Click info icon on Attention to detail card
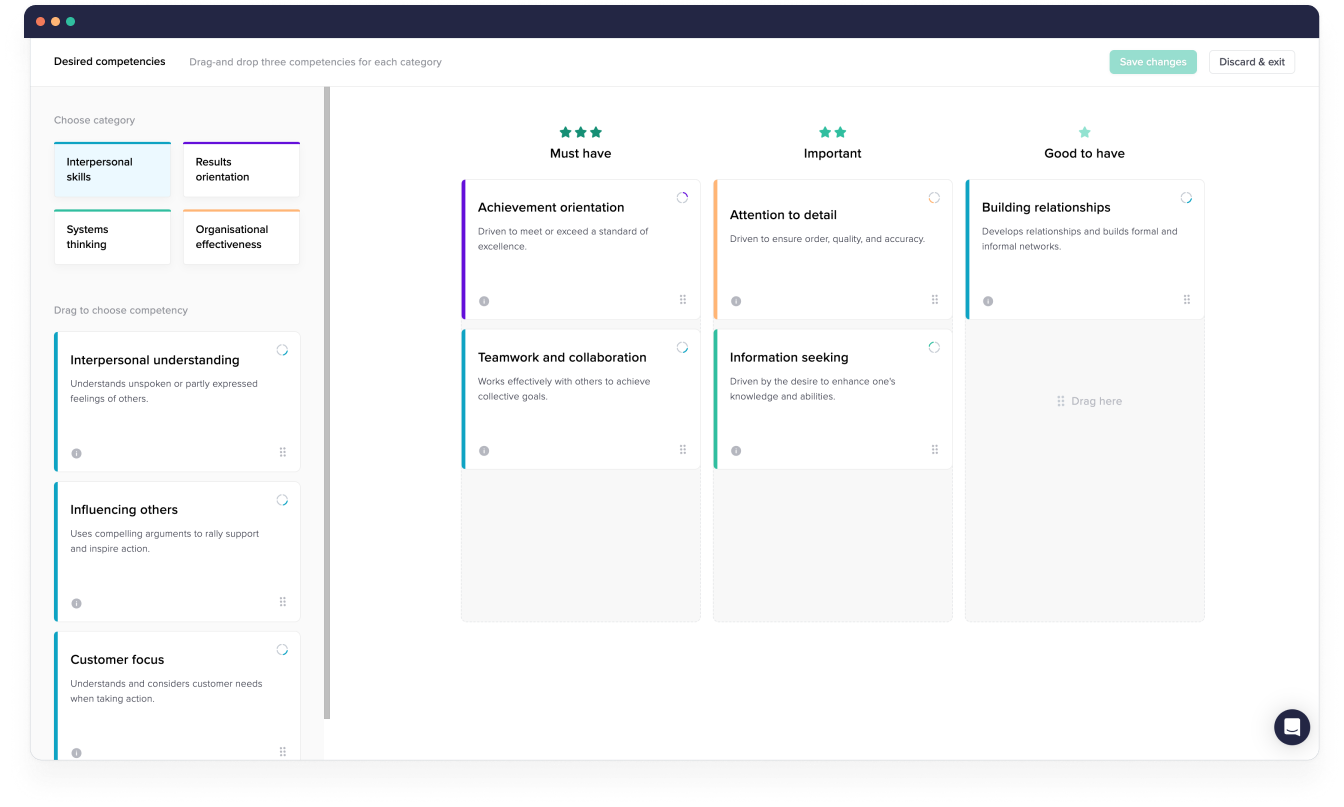Screen dimensions: 1344x807 pyautogui.click(x=736, y=301)
